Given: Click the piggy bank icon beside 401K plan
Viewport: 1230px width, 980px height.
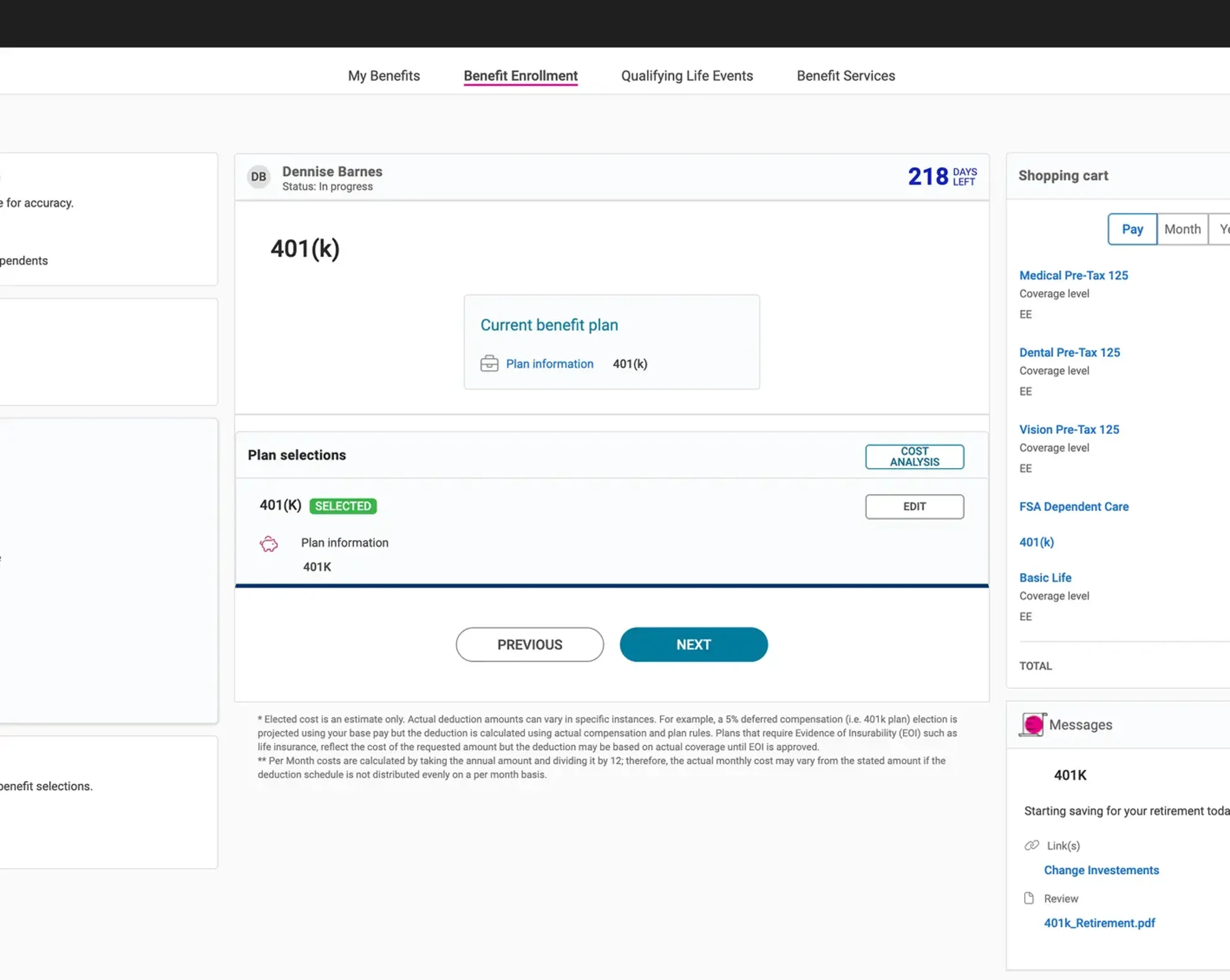Looking at the screenshot, I should point(269,544).
